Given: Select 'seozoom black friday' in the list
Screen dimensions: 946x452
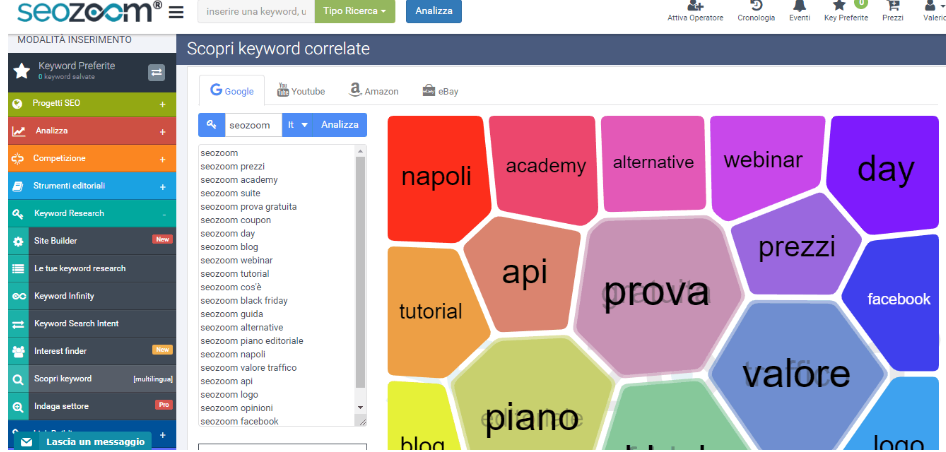Looking at the screenshot, I should tap(244, 301).
